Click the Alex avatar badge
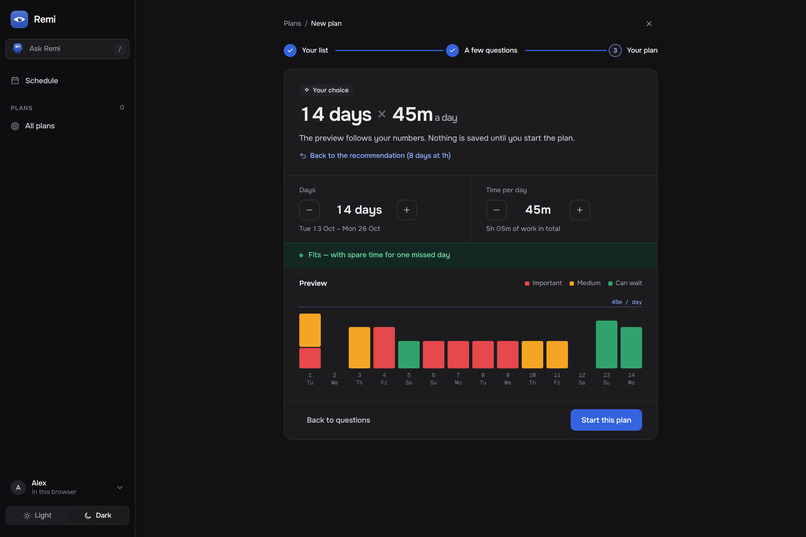This screenshot has height=537, width=806. [x=18, y=488]
